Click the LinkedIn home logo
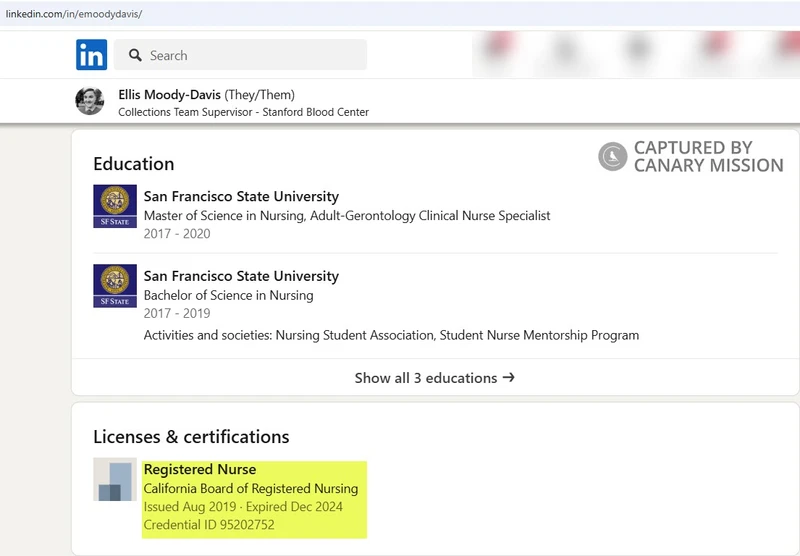Image resolution: width=800 pixels, height=556 pixels. click(x=91, y=55)
